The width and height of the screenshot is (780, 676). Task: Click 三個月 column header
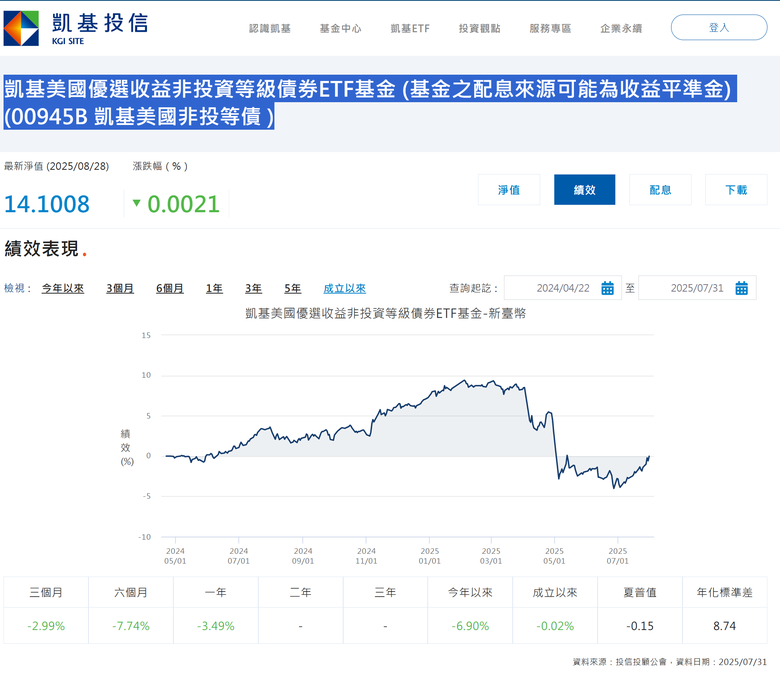tap(46, 592)
